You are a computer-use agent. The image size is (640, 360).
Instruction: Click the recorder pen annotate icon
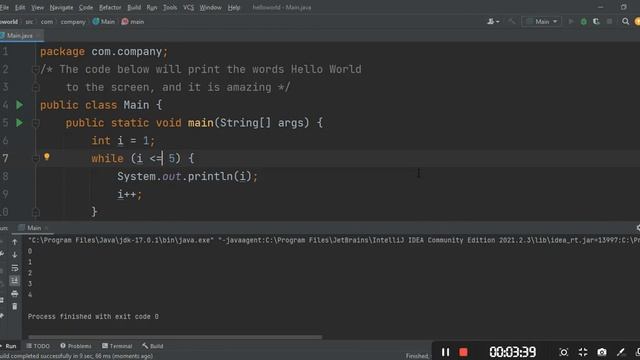[620, 352]
